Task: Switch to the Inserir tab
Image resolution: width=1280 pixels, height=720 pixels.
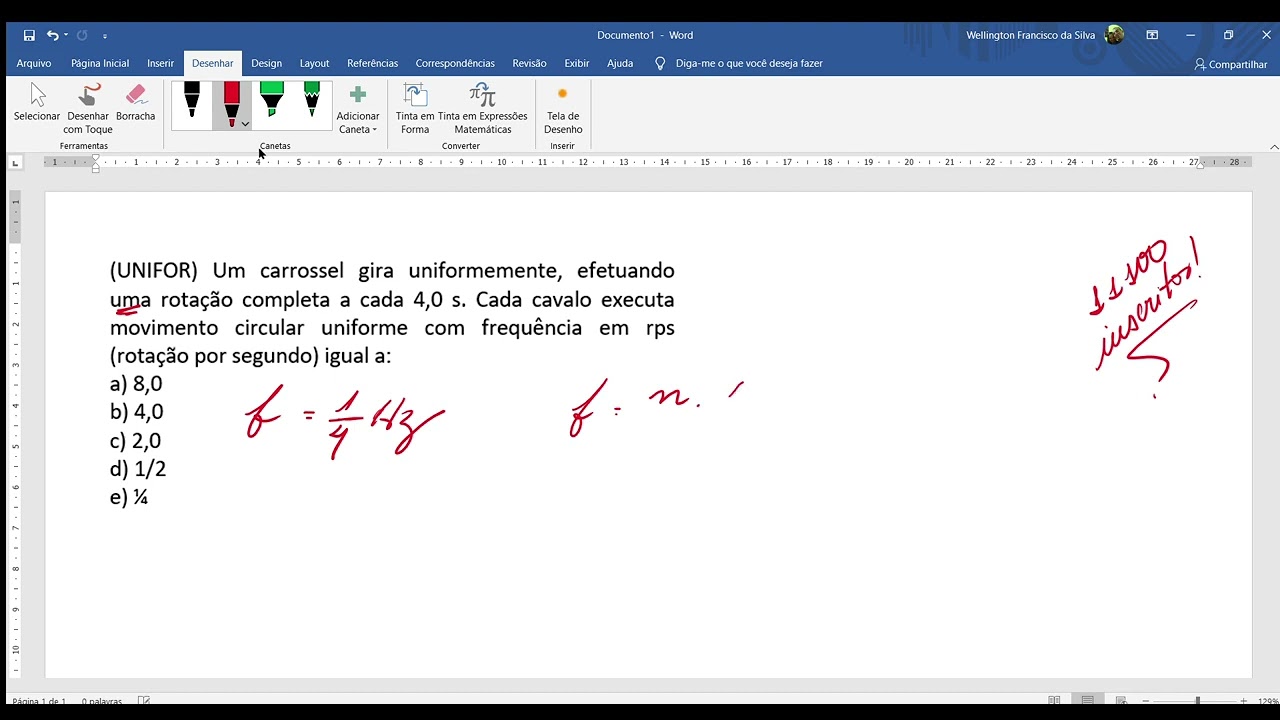Action: coord(161,63)
